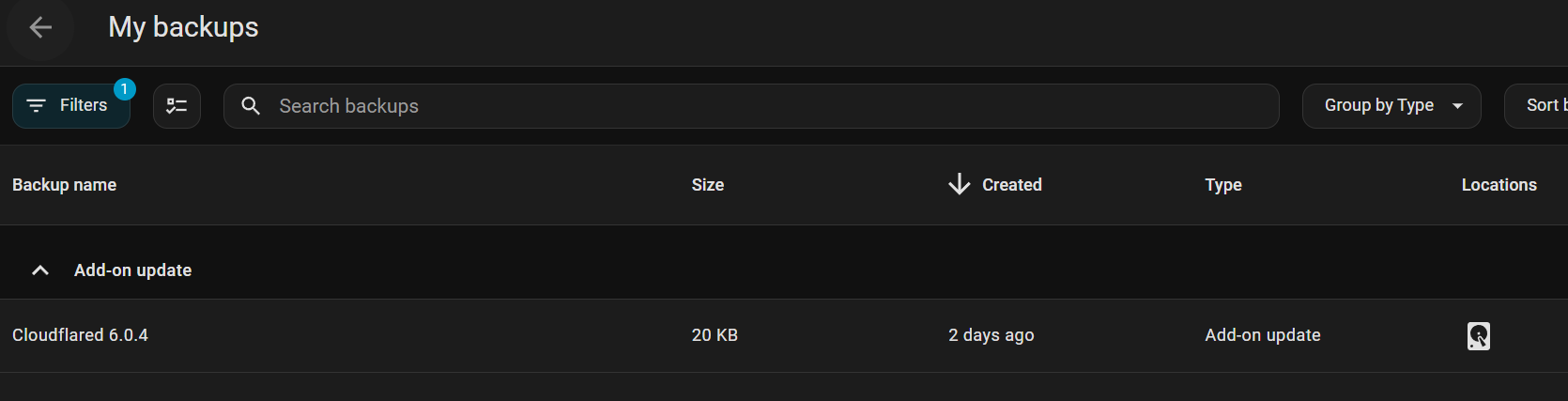1568x401 pixels.
Task: Click the Created column header label
Action: [x=1011, y=185]
